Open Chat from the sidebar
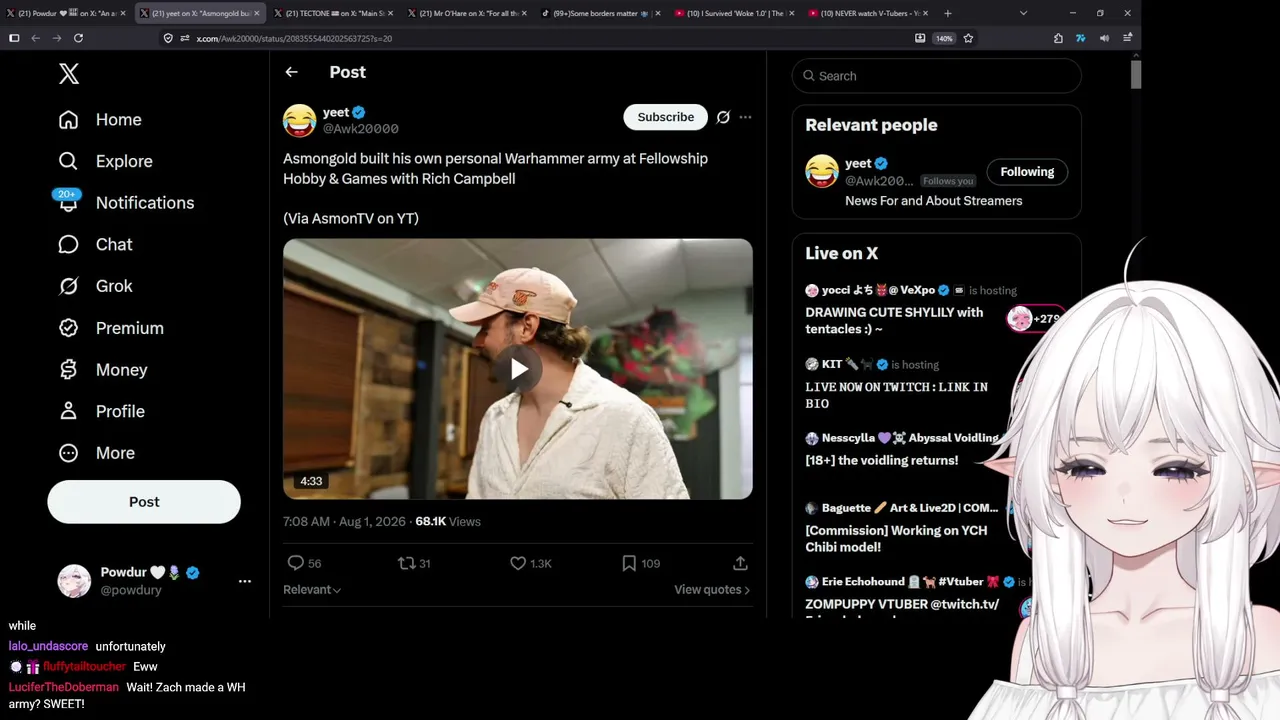This screenshot has height=720, width=1280. click(95, 245)
